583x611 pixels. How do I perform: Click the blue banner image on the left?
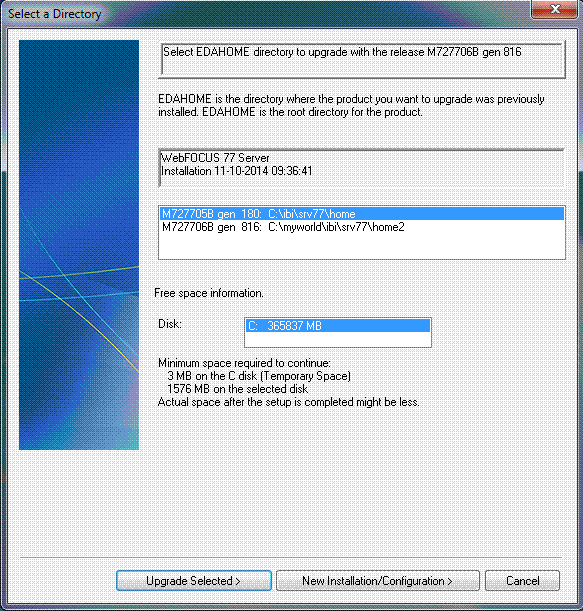click(79, 245)
